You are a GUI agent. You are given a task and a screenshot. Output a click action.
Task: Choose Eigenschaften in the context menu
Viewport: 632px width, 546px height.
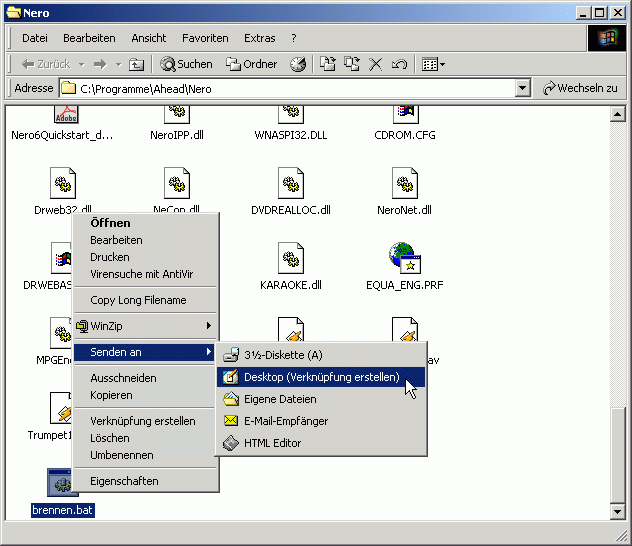tap(146, 481)
